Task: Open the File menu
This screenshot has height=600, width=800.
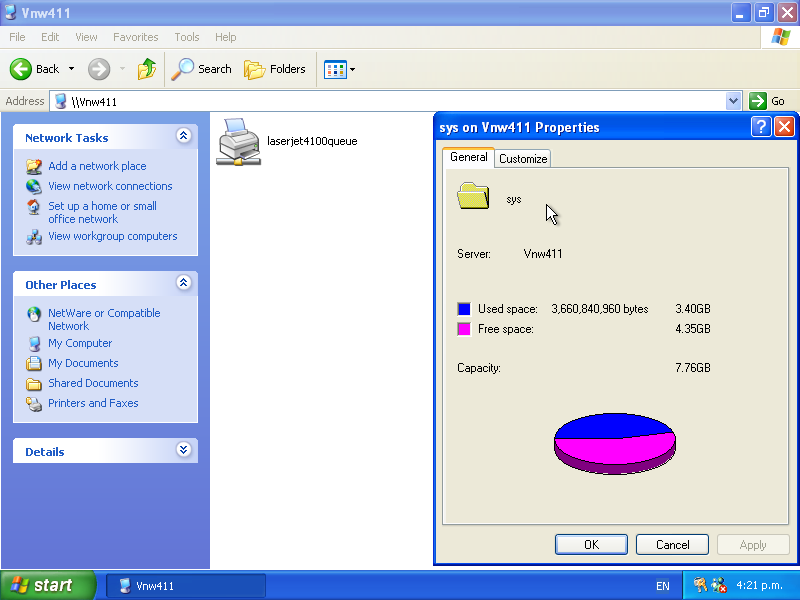Action: point(17,37)
